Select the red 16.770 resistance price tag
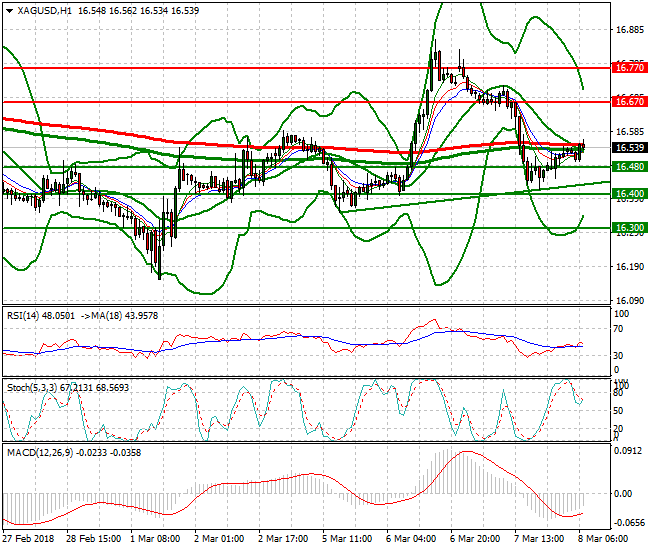The height and width of the screenshot is (550, 650). tap(629, 68)
